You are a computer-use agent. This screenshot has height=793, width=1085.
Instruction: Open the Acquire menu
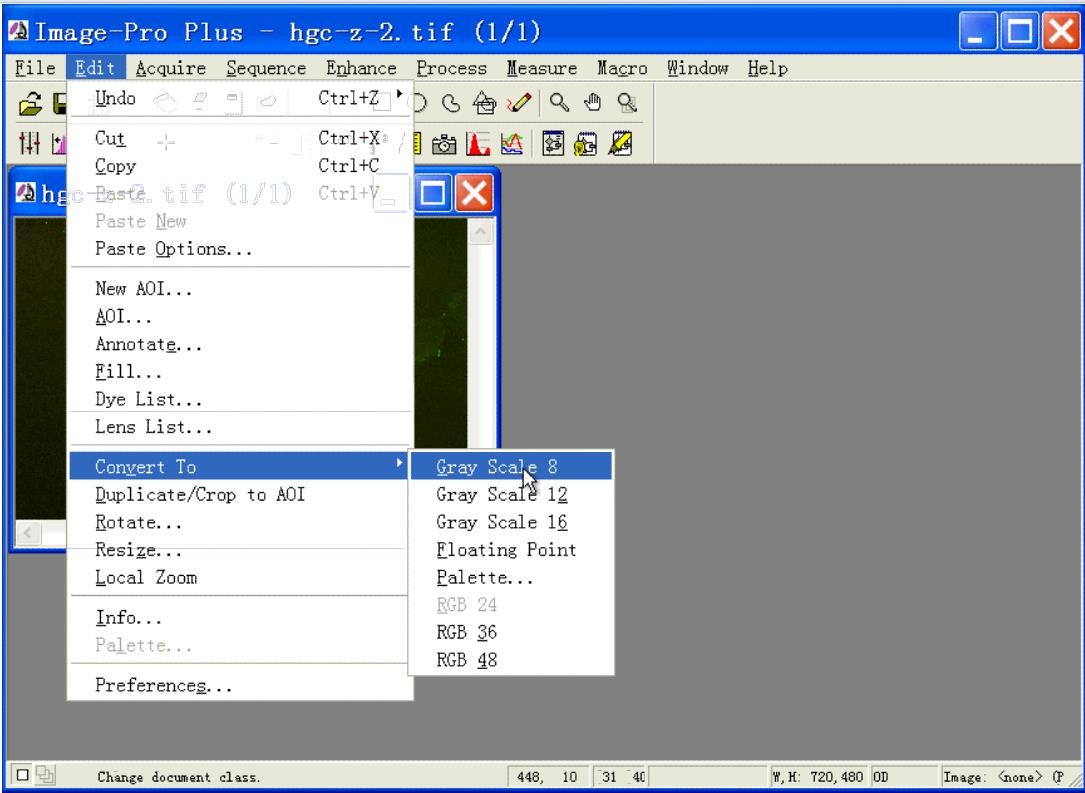171,68
